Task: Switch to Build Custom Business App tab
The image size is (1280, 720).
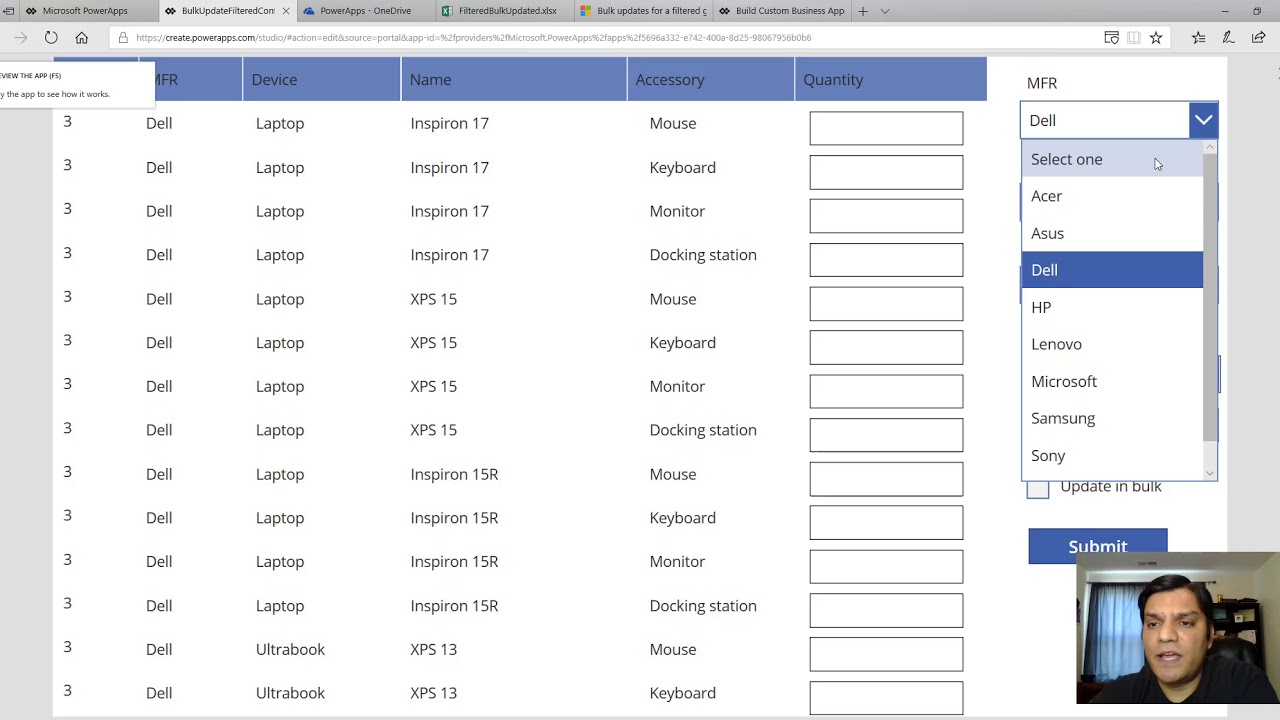Action: [783, 11]
